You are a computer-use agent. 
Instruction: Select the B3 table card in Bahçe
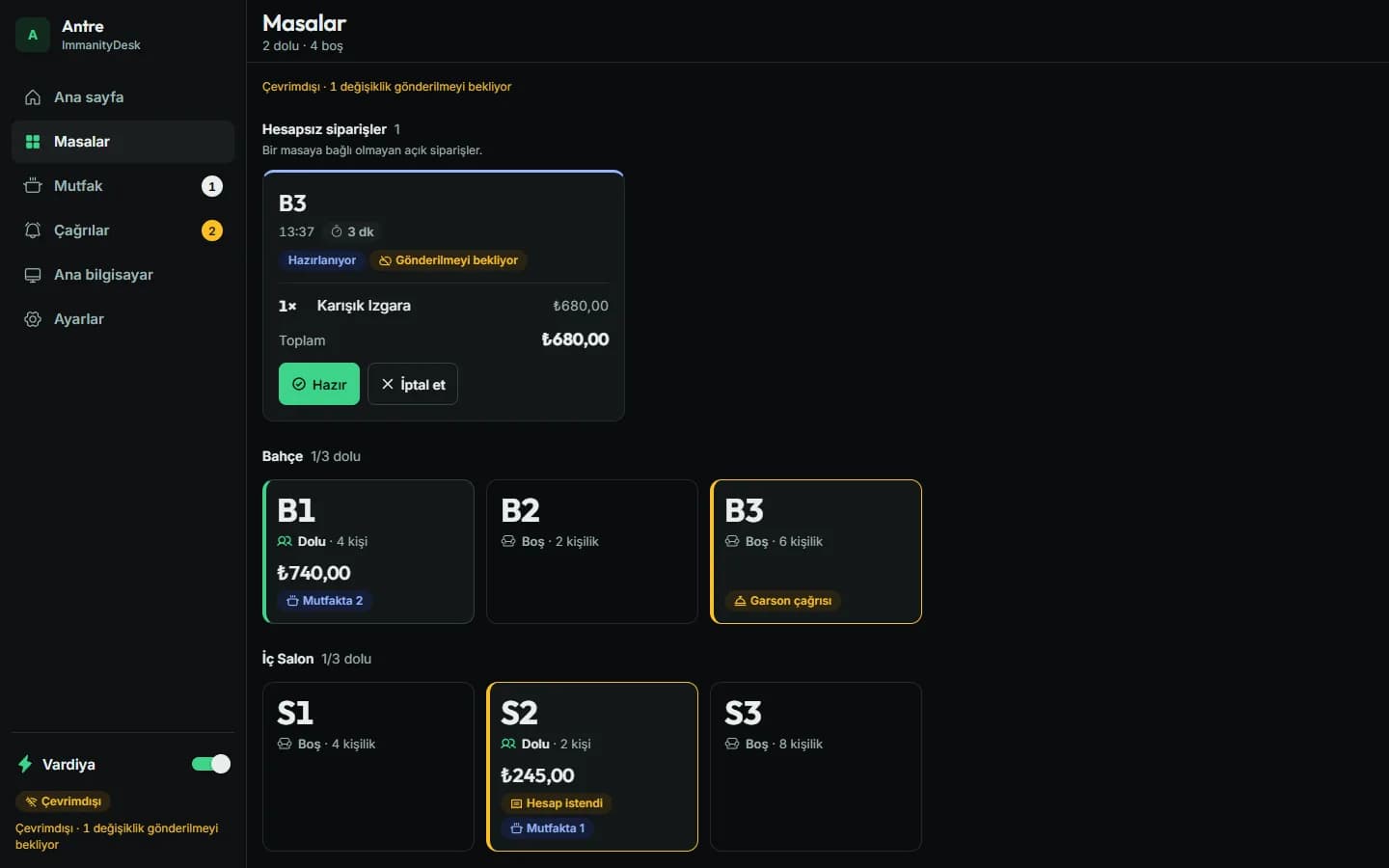click(816, 552)
